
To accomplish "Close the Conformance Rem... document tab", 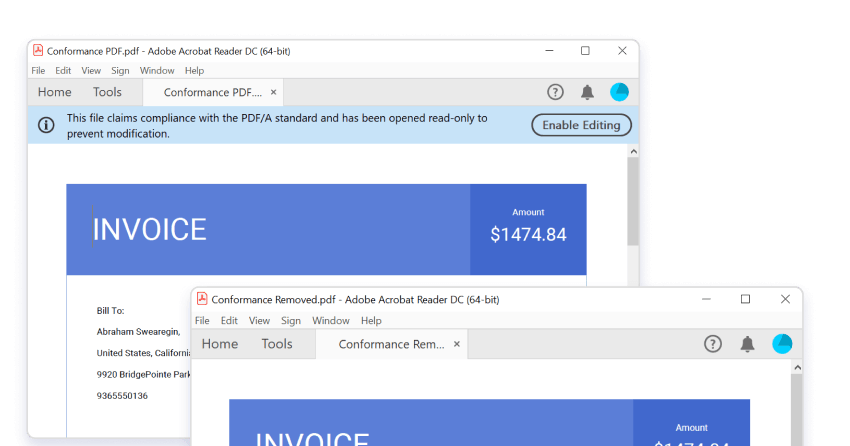I will pos(457,344).
